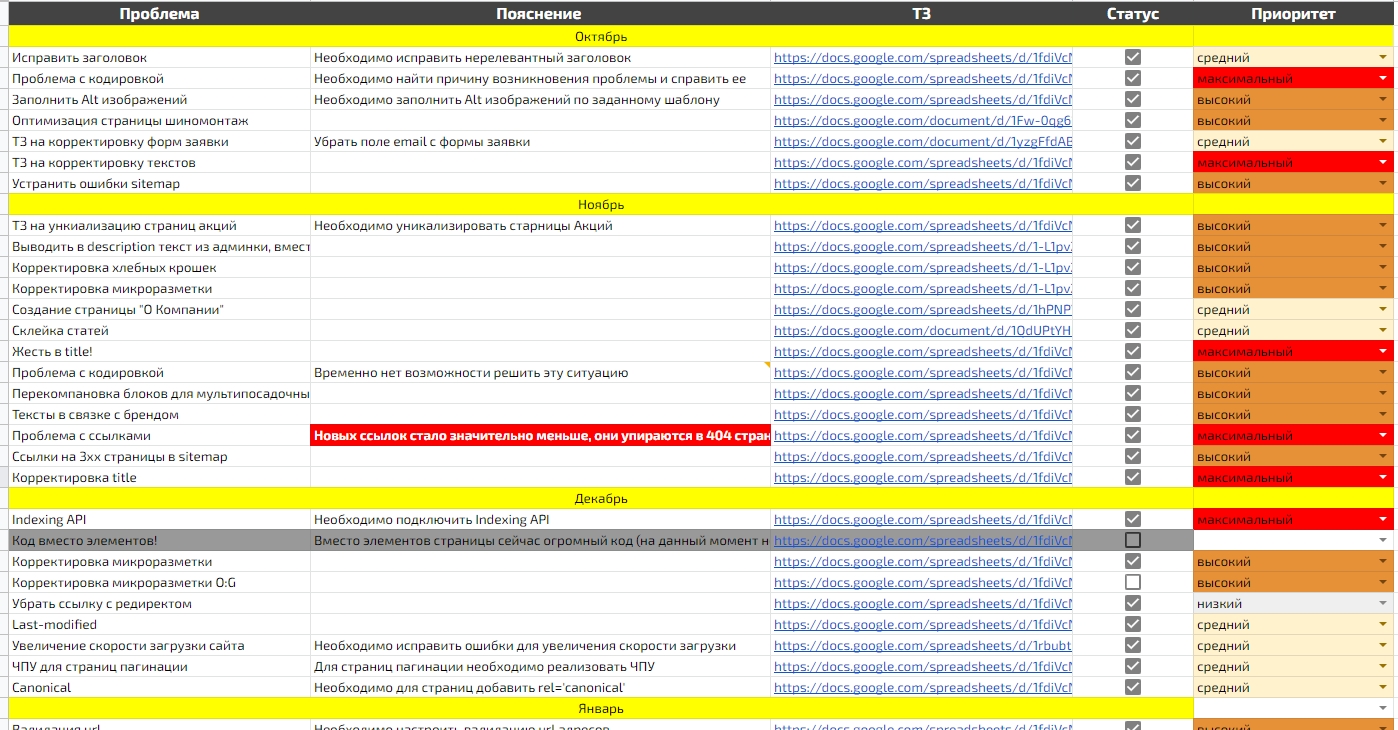Select cell Убрать поле email с формы заявки
The image size is (1398, 730).
[540, 142]
